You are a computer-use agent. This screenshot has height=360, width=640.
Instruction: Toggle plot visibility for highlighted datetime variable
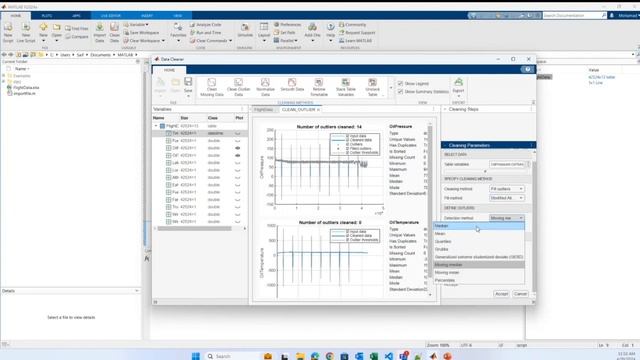(238, 133)
